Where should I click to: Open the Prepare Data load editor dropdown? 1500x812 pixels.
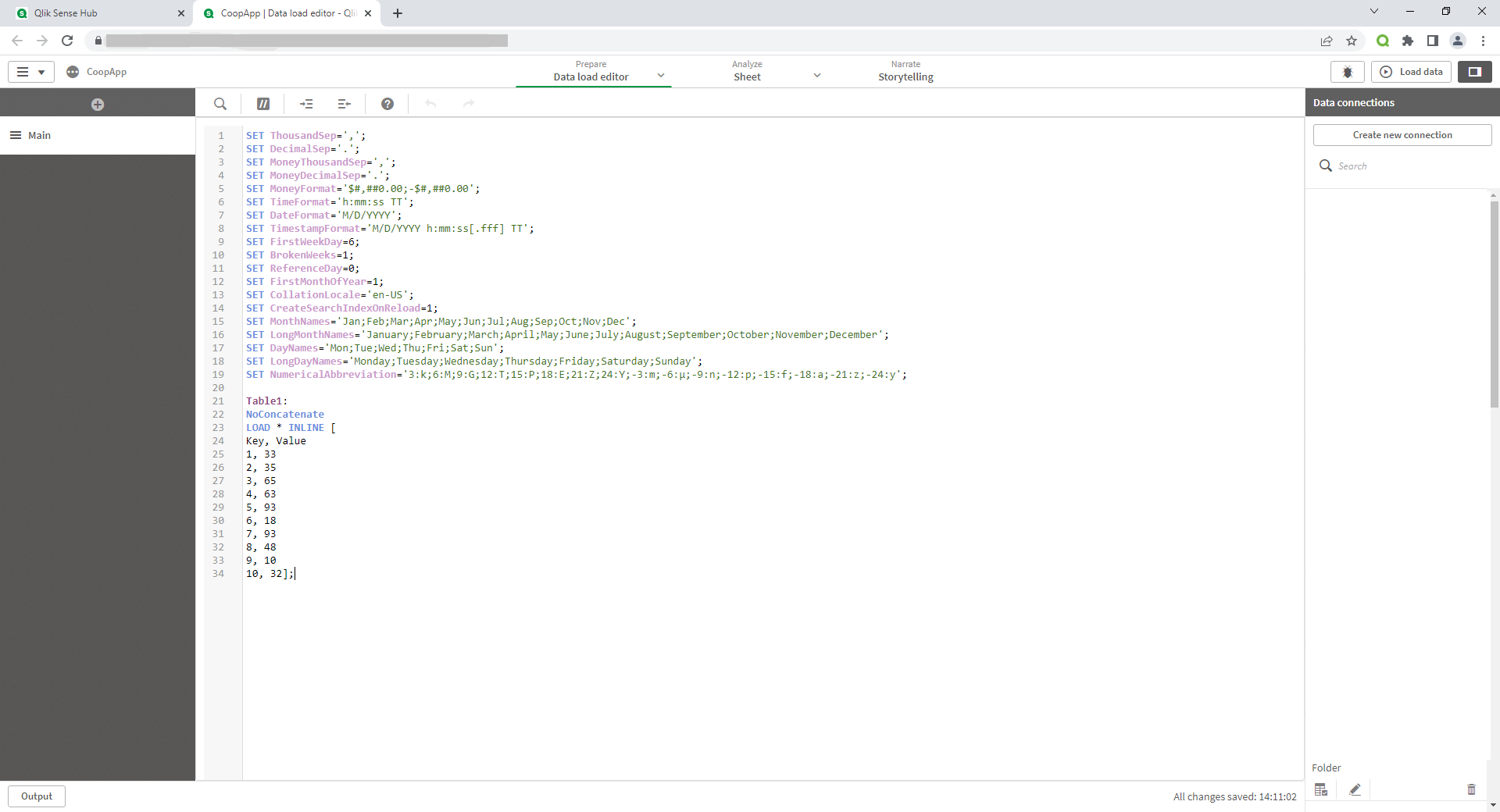tap(661, 76)
